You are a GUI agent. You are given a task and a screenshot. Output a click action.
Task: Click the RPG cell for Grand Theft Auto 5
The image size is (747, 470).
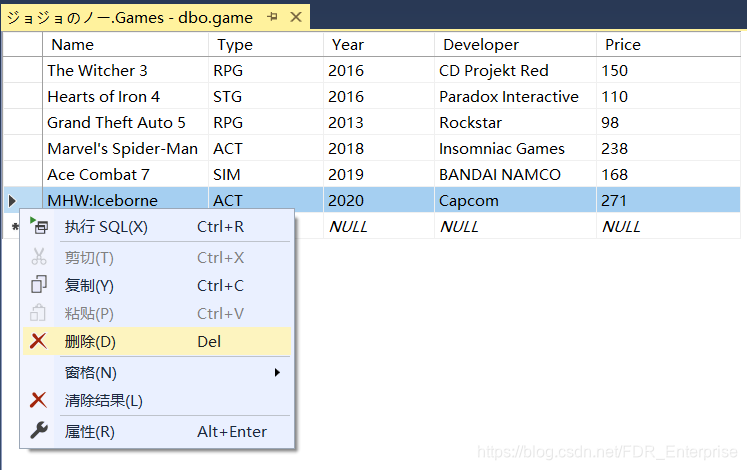tap(266, 122)
